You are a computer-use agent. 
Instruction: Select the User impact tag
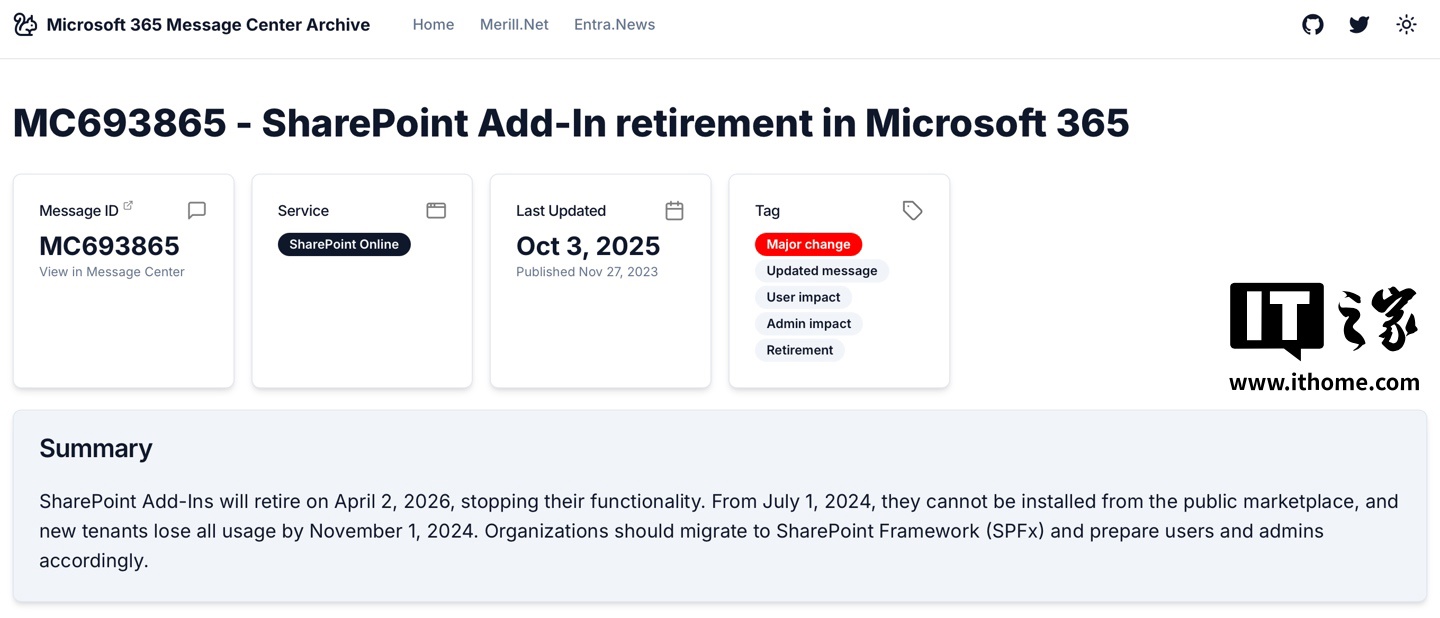click(x=803, y=297)
